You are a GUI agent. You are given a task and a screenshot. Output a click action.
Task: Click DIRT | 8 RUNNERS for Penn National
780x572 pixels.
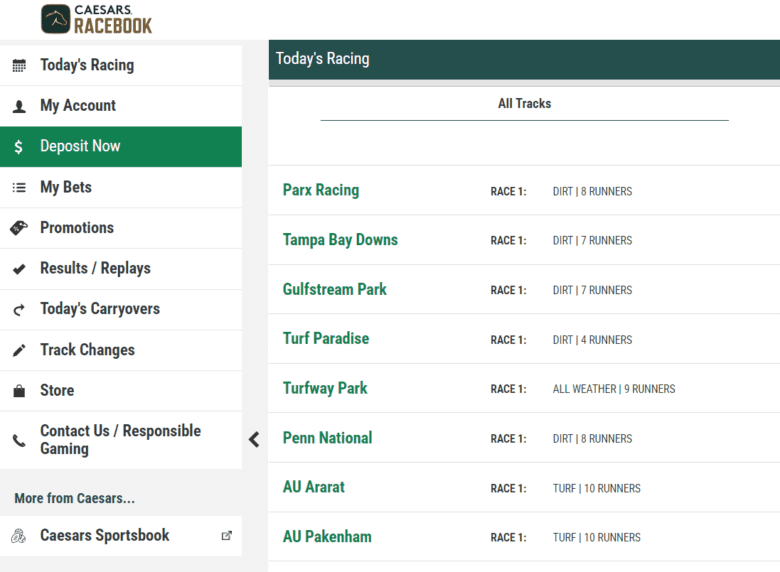point(592,439)
